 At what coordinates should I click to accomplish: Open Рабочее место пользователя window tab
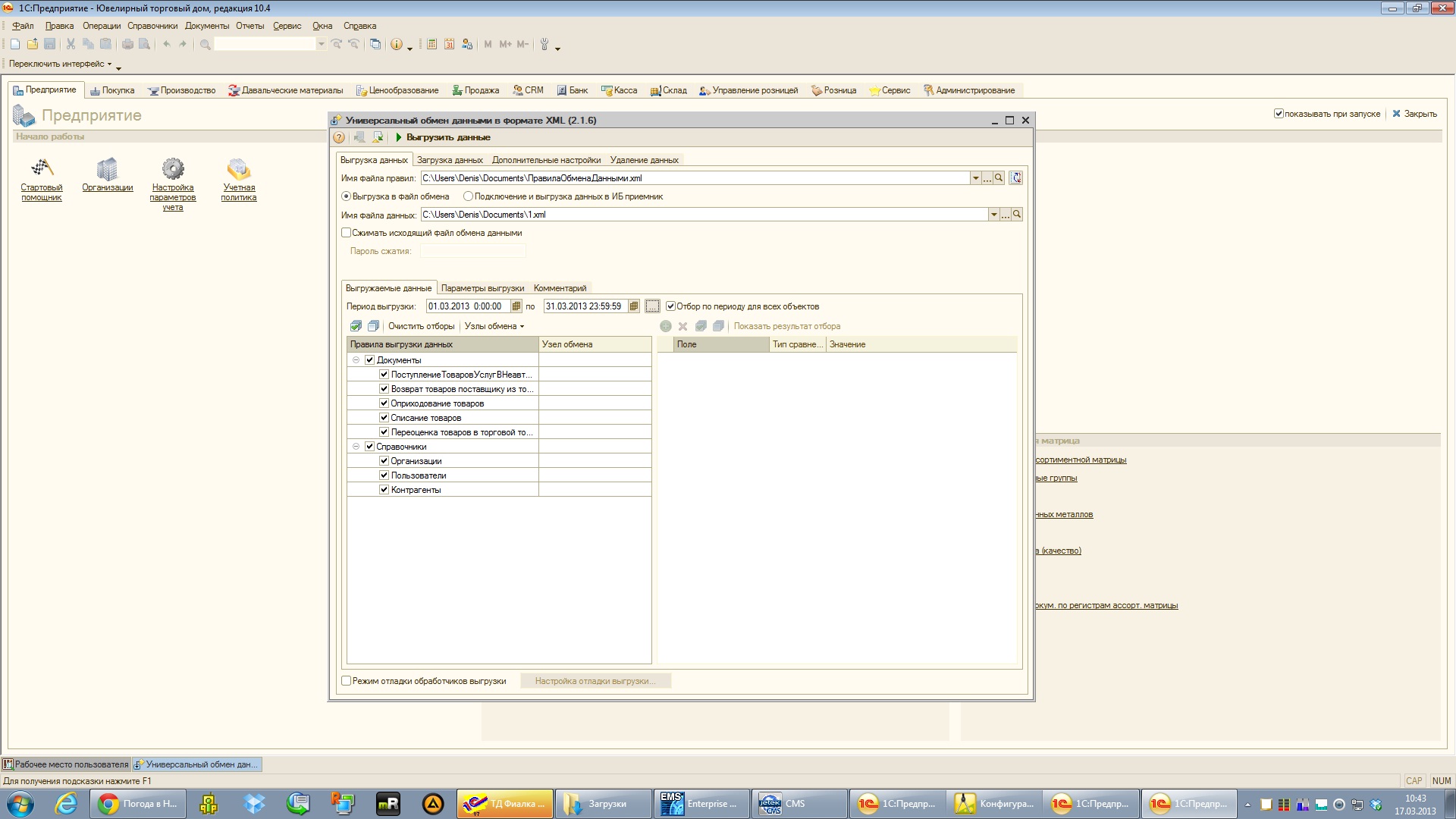coord(66,764)
